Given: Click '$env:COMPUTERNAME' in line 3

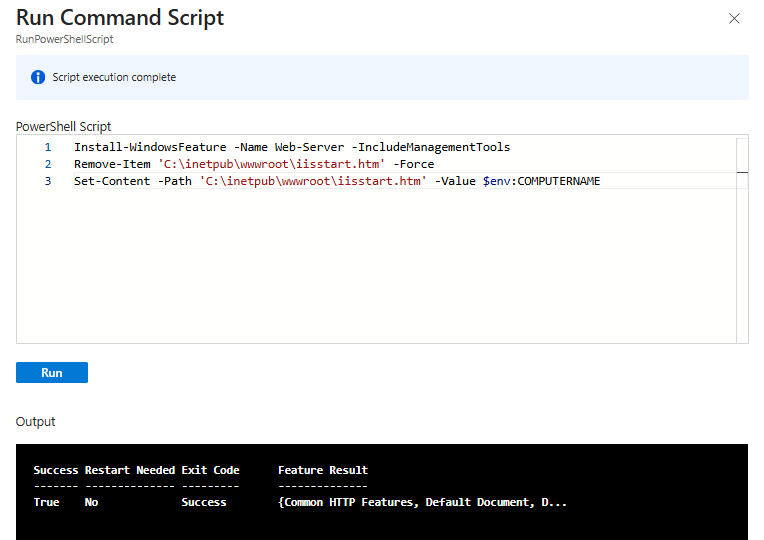Looking at the screenshot, I should pyautogui.click(x=541, y=181).
